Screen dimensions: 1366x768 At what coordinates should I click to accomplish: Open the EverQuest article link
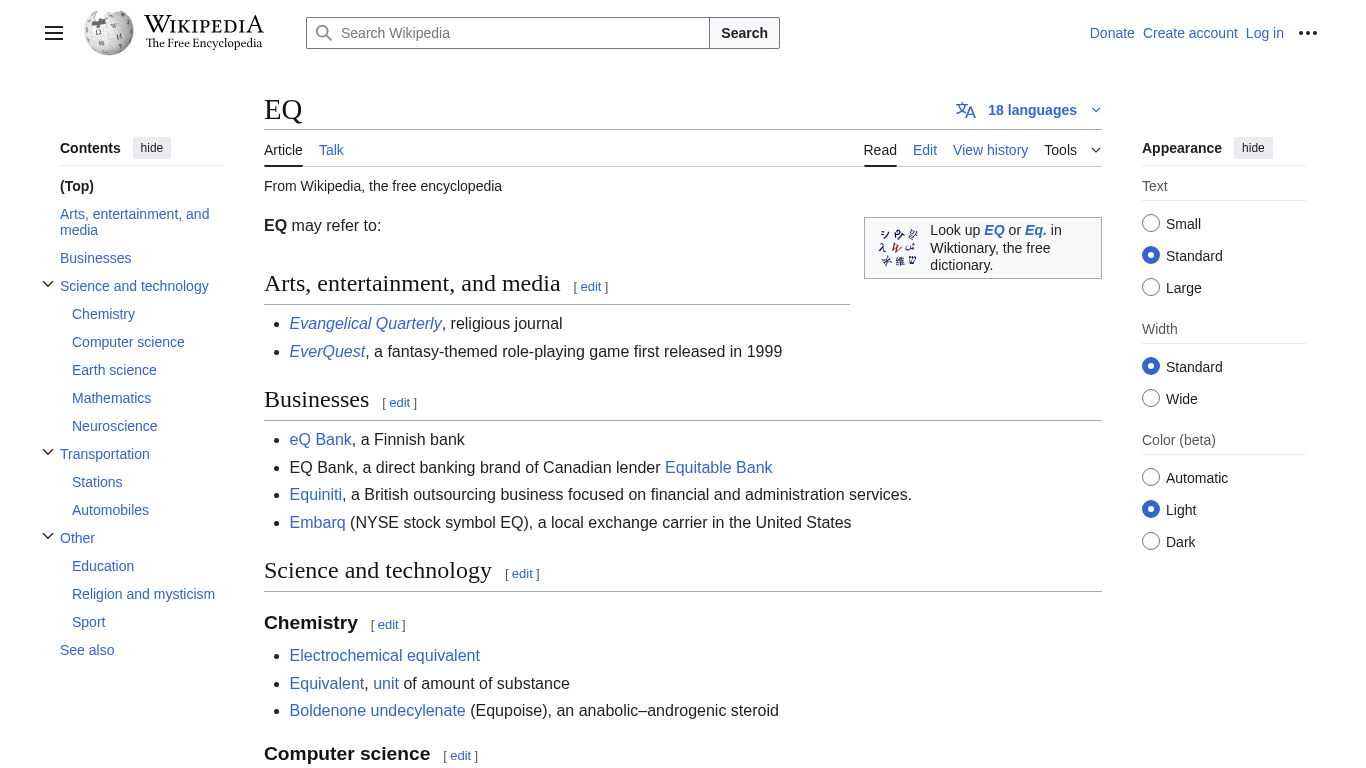pos(327,352)
